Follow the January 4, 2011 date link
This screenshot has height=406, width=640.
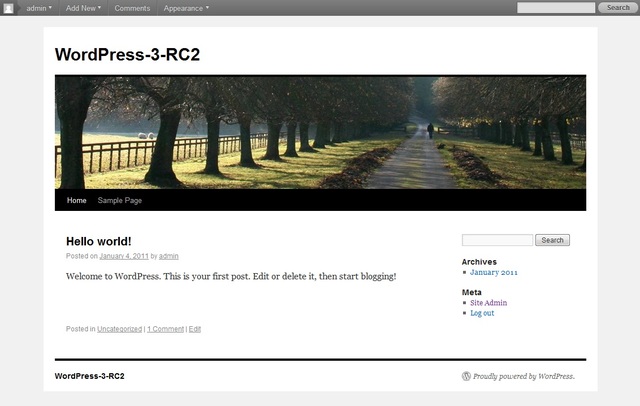click(124, 256)
